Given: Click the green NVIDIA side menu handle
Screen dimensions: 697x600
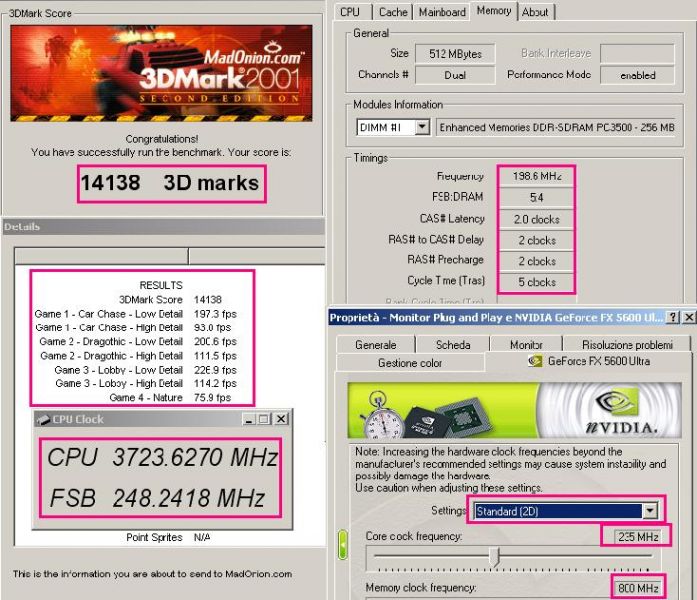Looking at the screenshot, I should pos(343,544).
